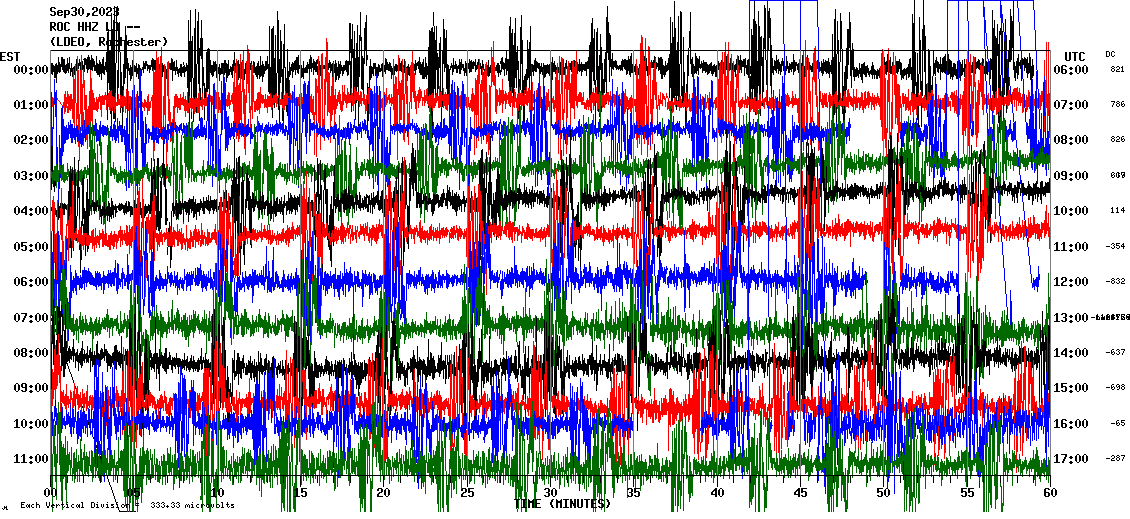Pick the 16:00 UTC row label

(x=1071, y=424)
